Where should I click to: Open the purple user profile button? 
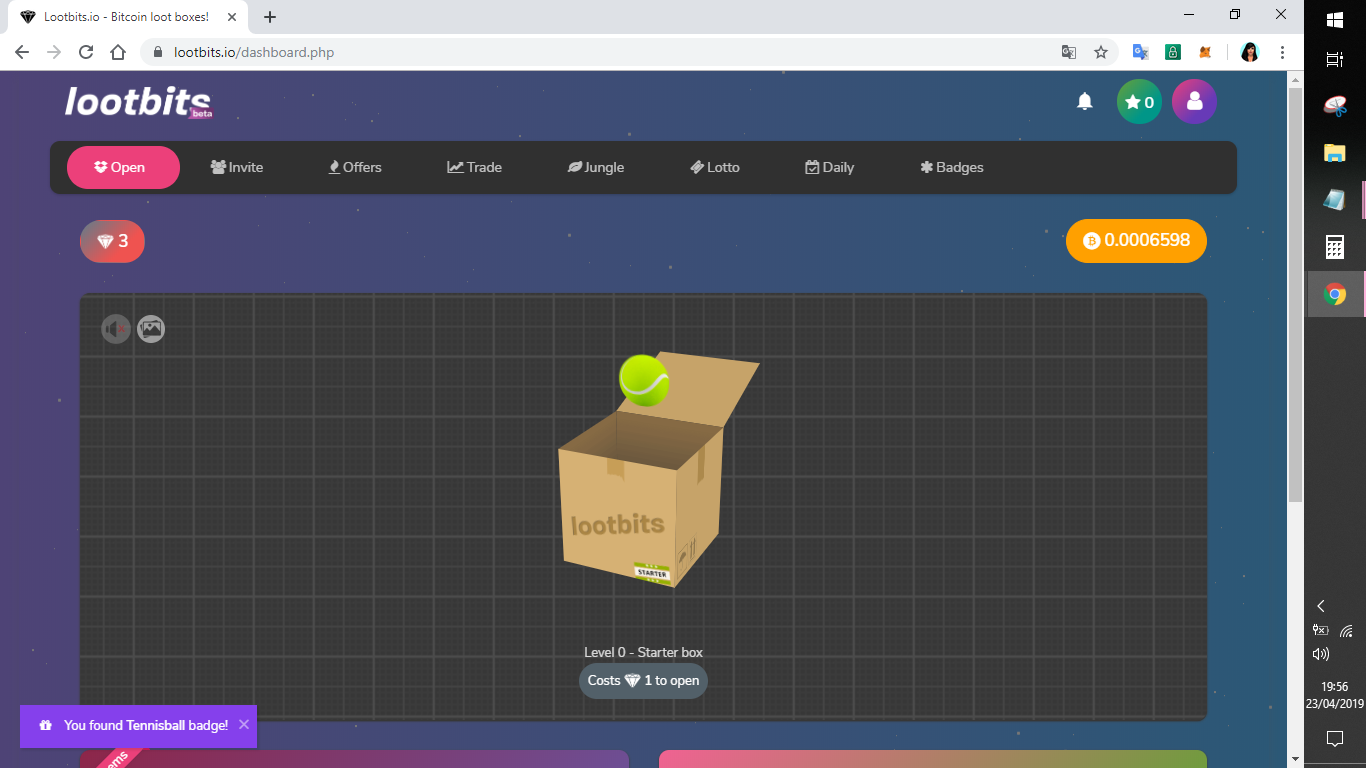1194,101
